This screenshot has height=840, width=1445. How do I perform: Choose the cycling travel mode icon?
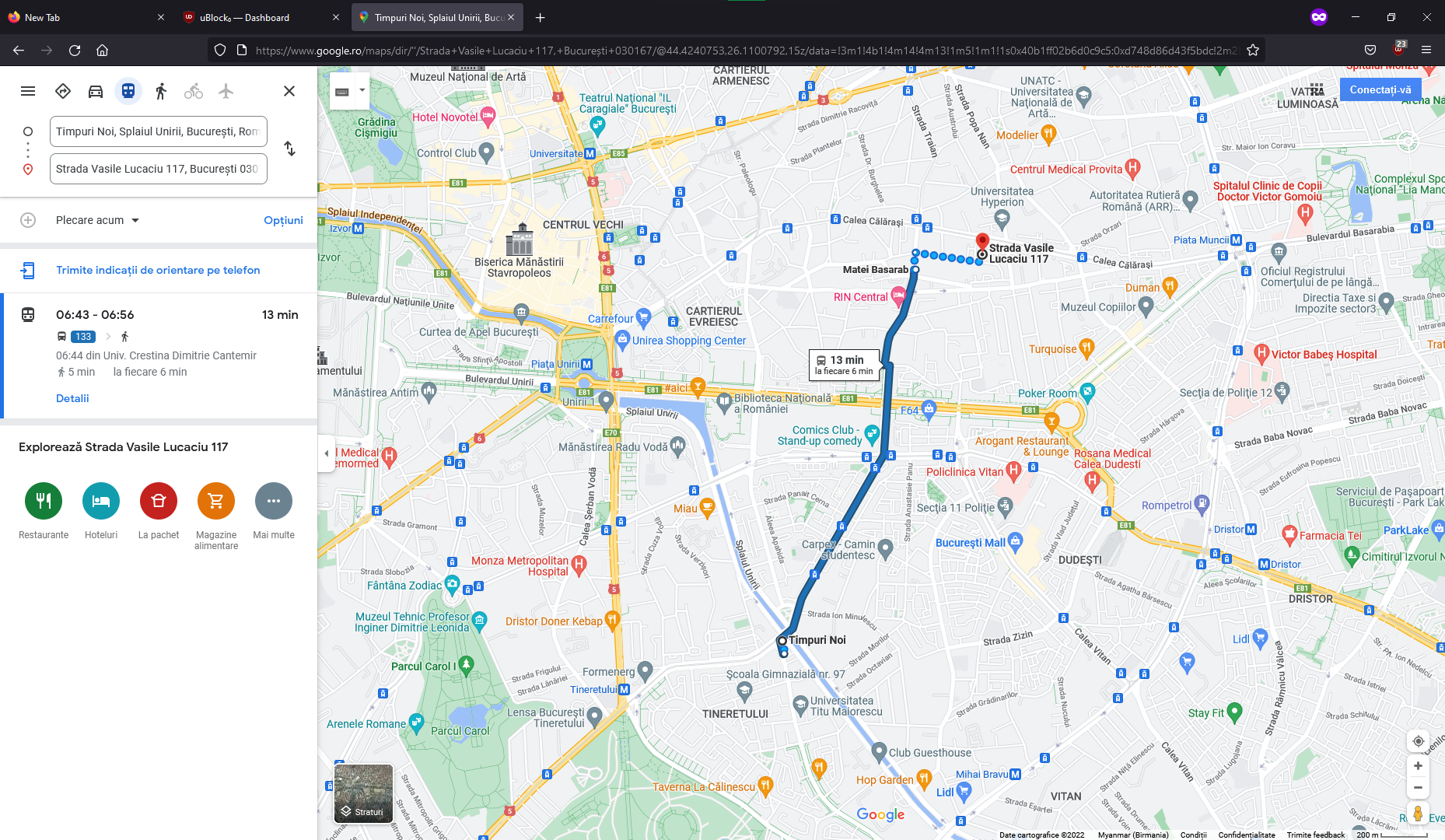tap(194, 91)
